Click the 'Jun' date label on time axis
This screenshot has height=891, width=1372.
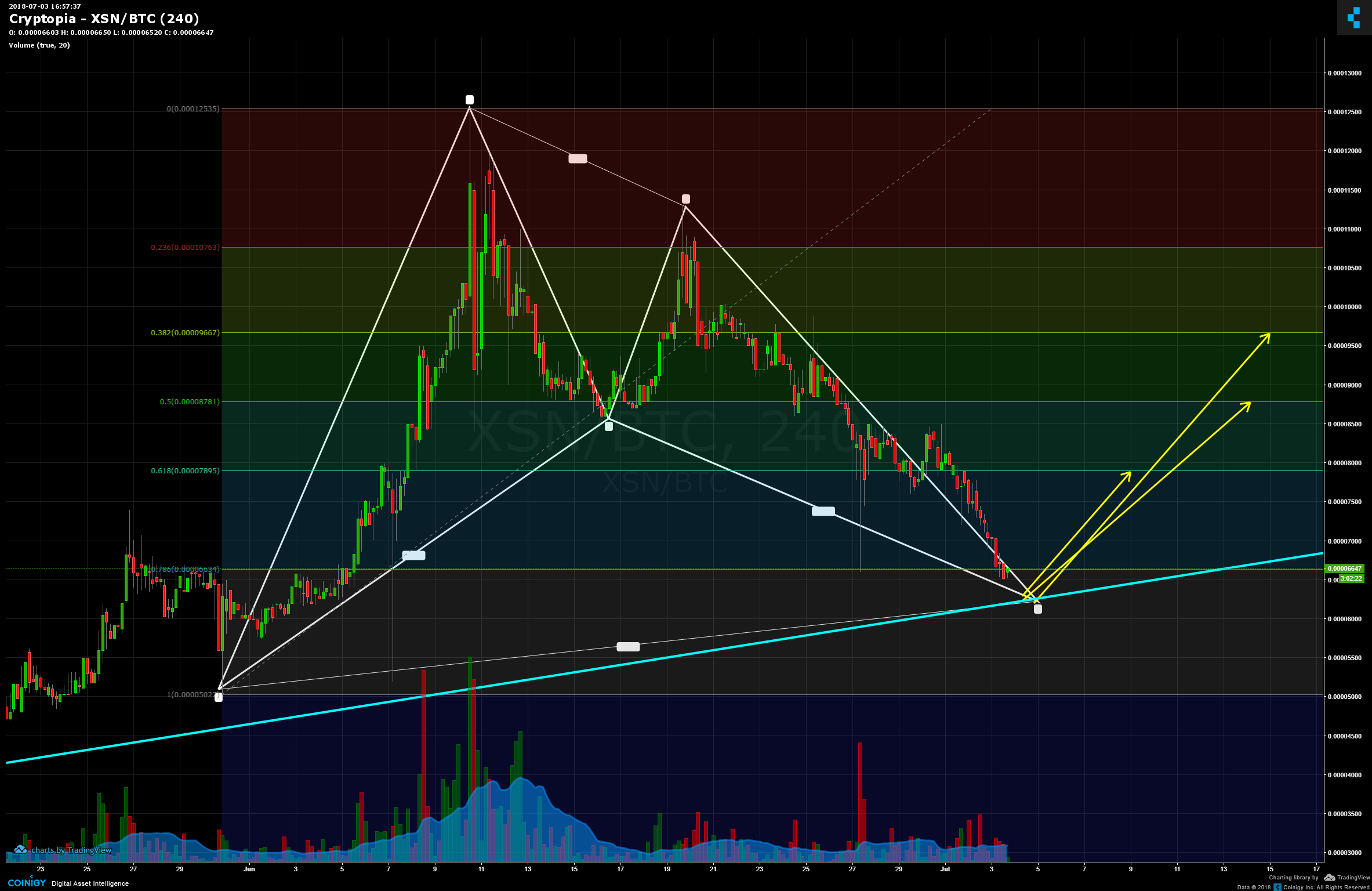point(249,869)
